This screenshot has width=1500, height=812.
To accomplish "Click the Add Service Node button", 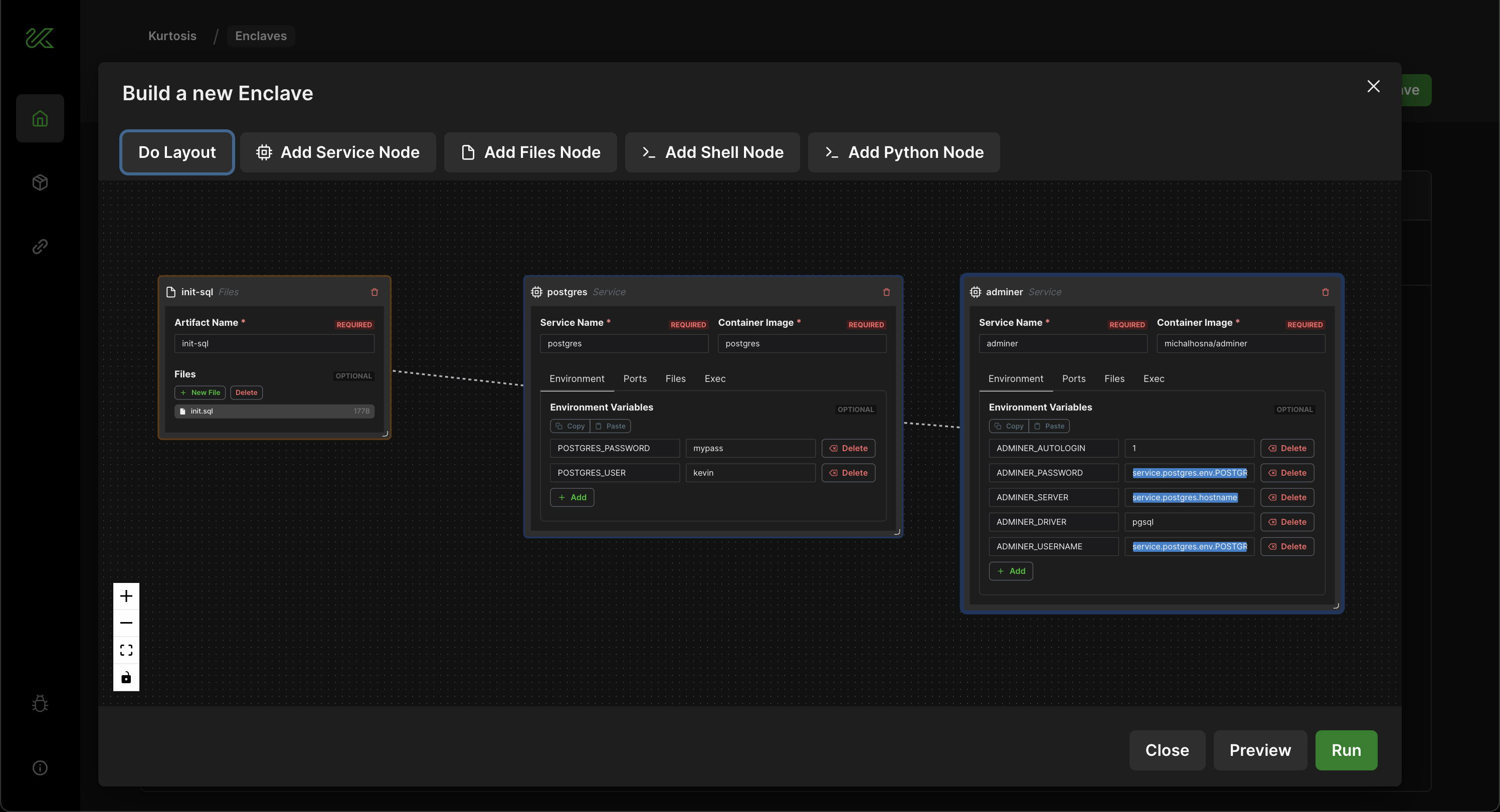I will tap(338, 152).
